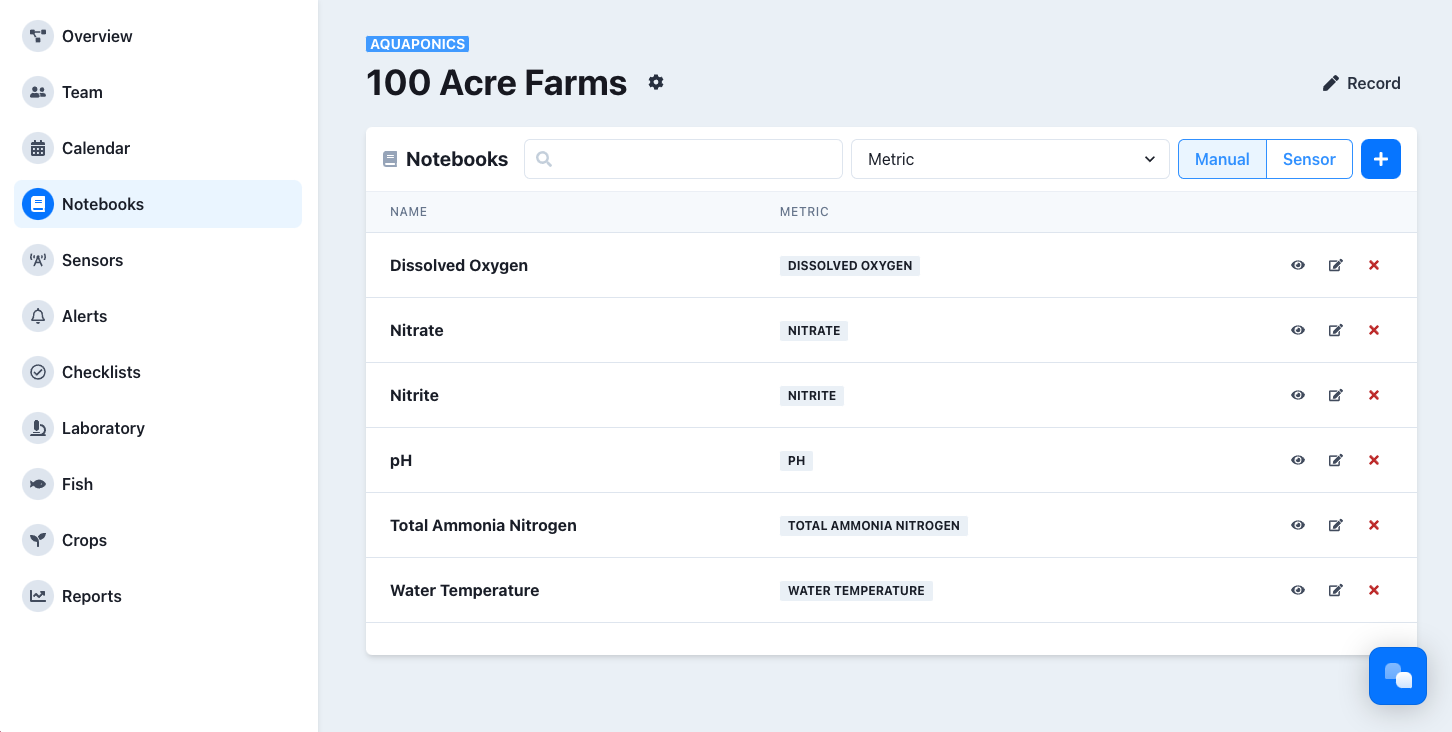
Task: Click the blue plus add notebook button
Action: (1381, 159)
